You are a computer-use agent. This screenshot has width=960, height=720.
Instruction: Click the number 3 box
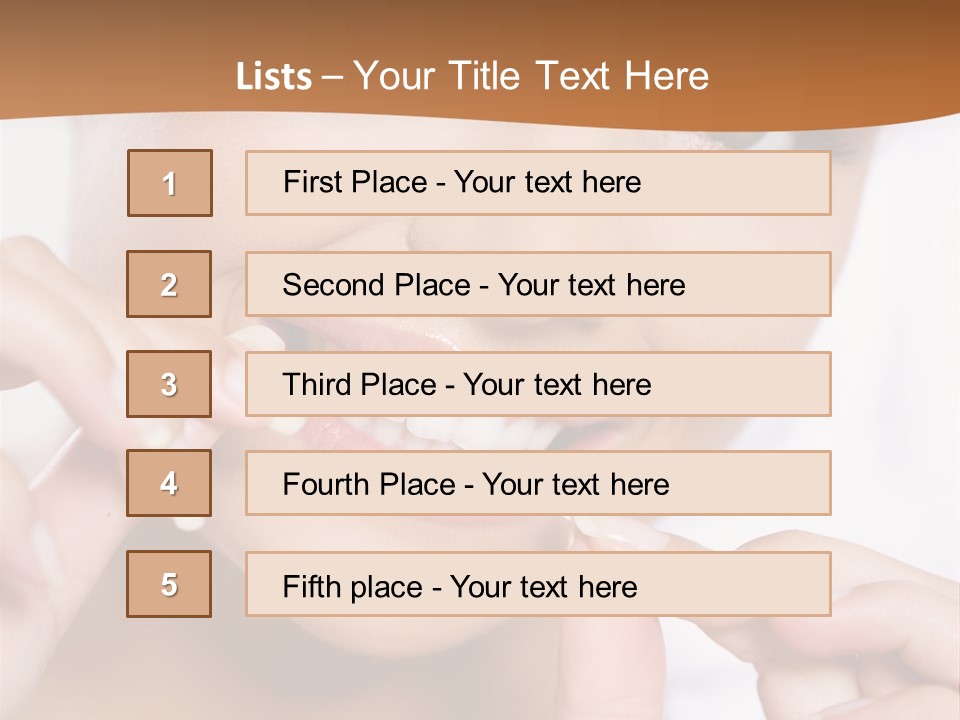(169, 384)
